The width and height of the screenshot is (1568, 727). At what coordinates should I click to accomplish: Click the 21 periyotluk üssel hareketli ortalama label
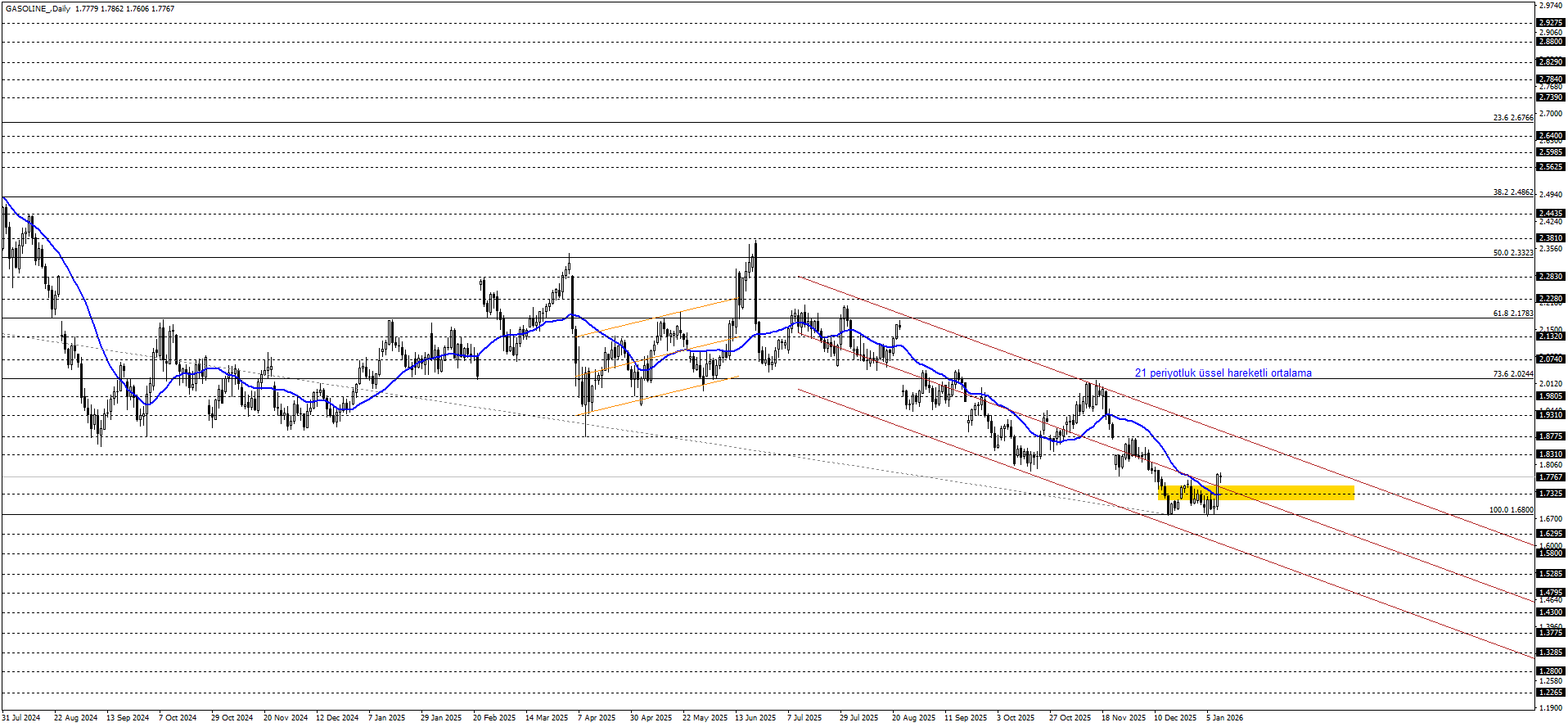1223,373
